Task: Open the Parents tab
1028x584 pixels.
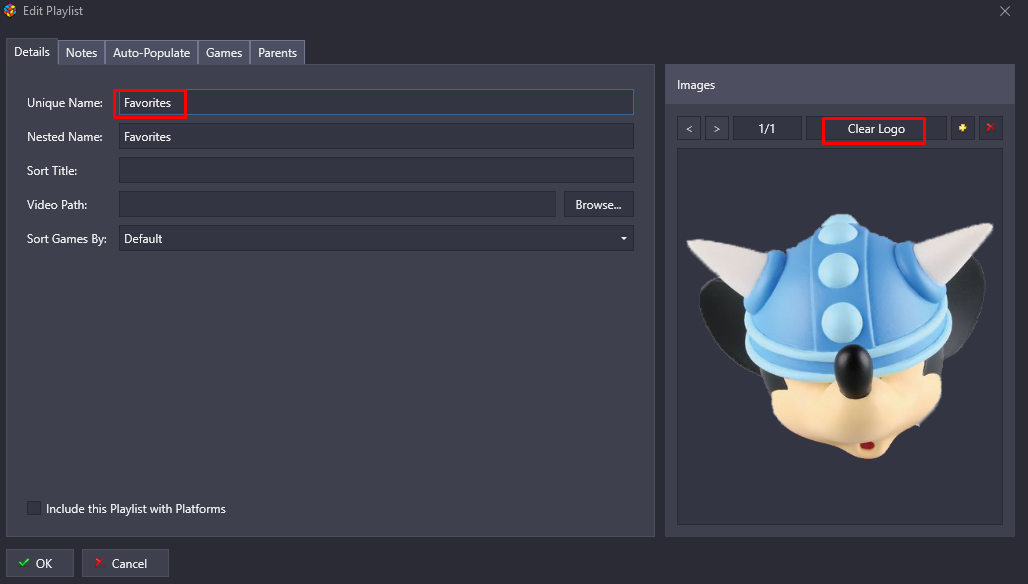Action: [x=277, y=53]
